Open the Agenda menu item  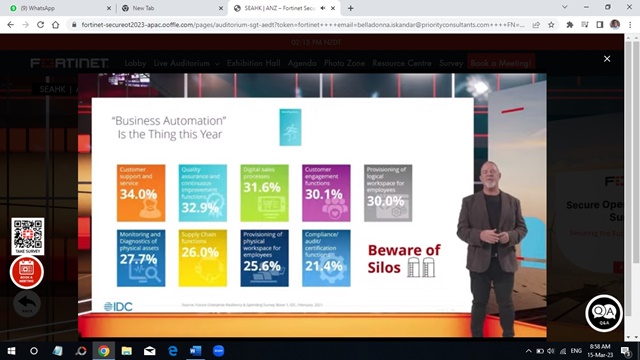(302, 63)
